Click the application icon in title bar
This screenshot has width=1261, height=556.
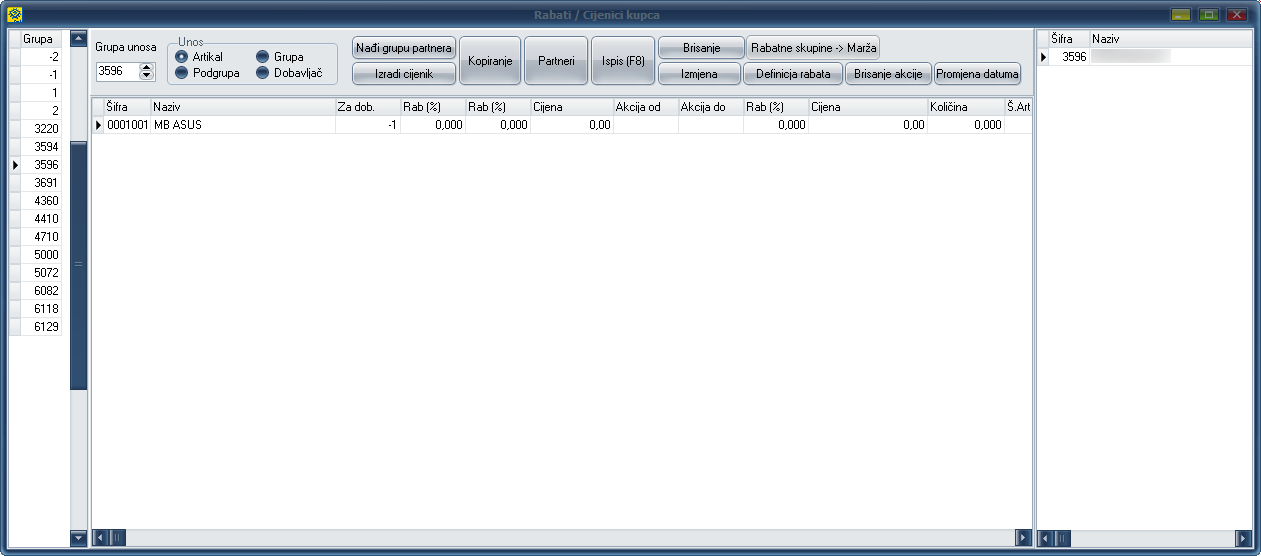15,15
